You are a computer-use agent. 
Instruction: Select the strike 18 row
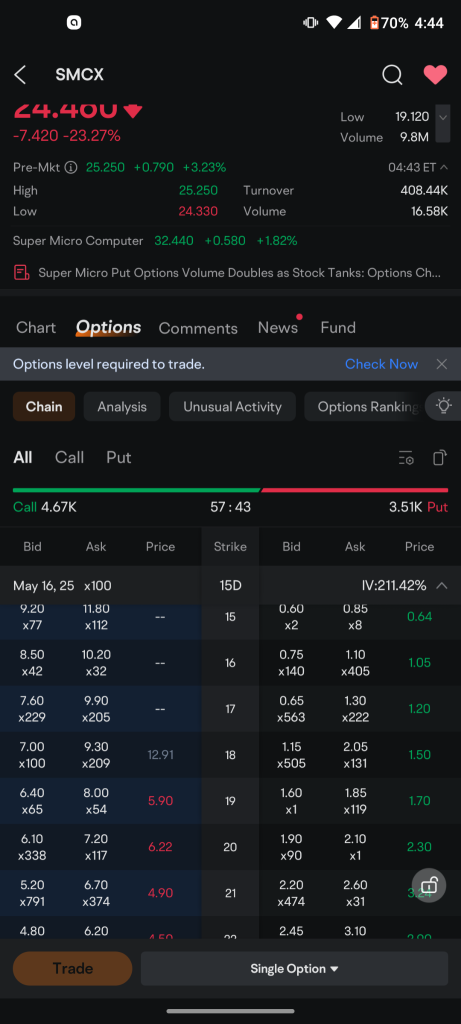click(x=230, y=754)
